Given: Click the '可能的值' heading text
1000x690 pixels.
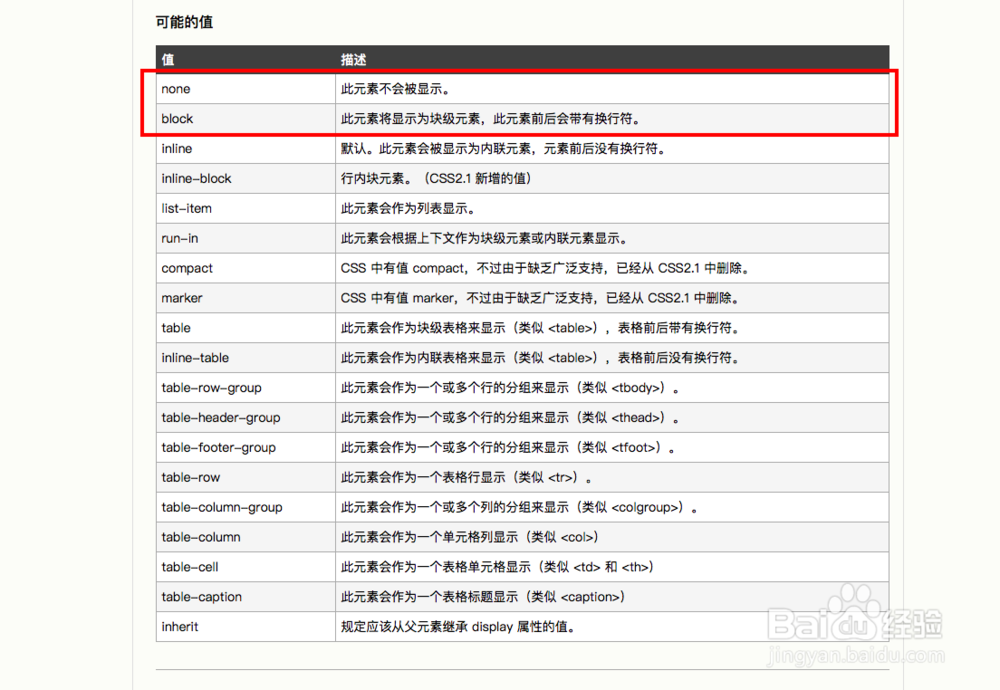Looking at the screenshot, I should [184, 22].
